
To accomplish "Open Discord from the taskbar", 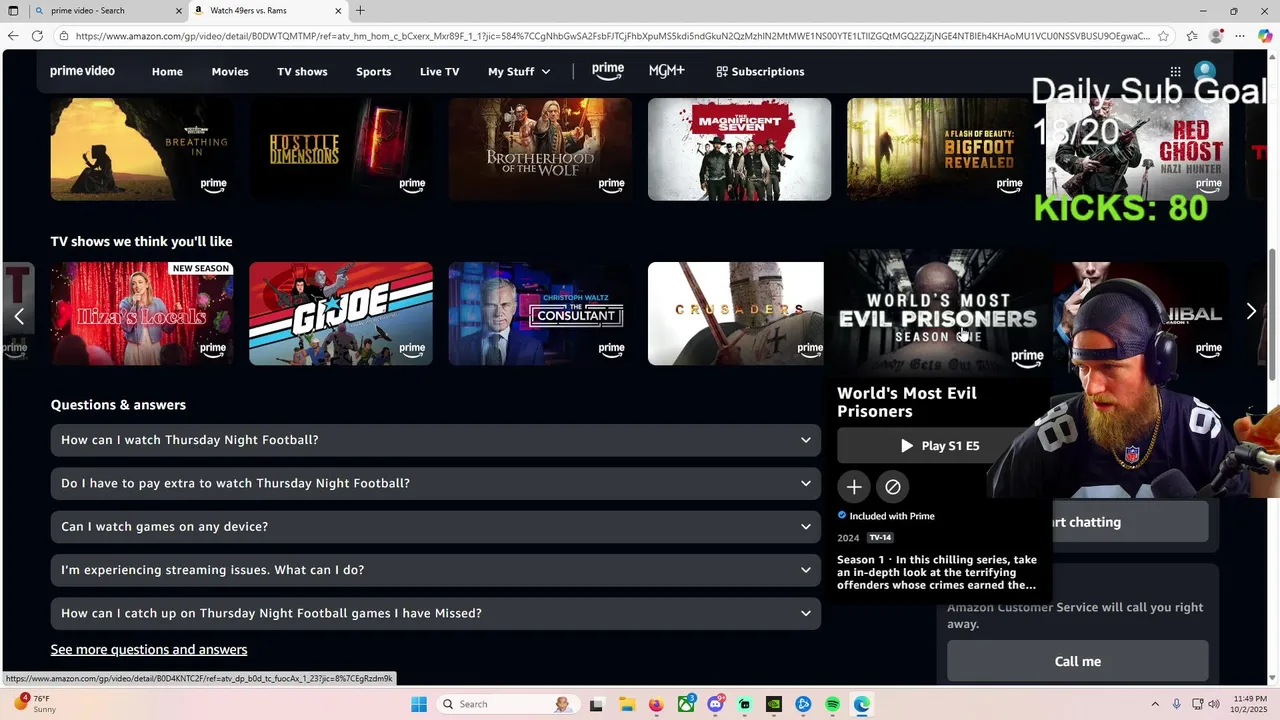I will click(715, 704).
